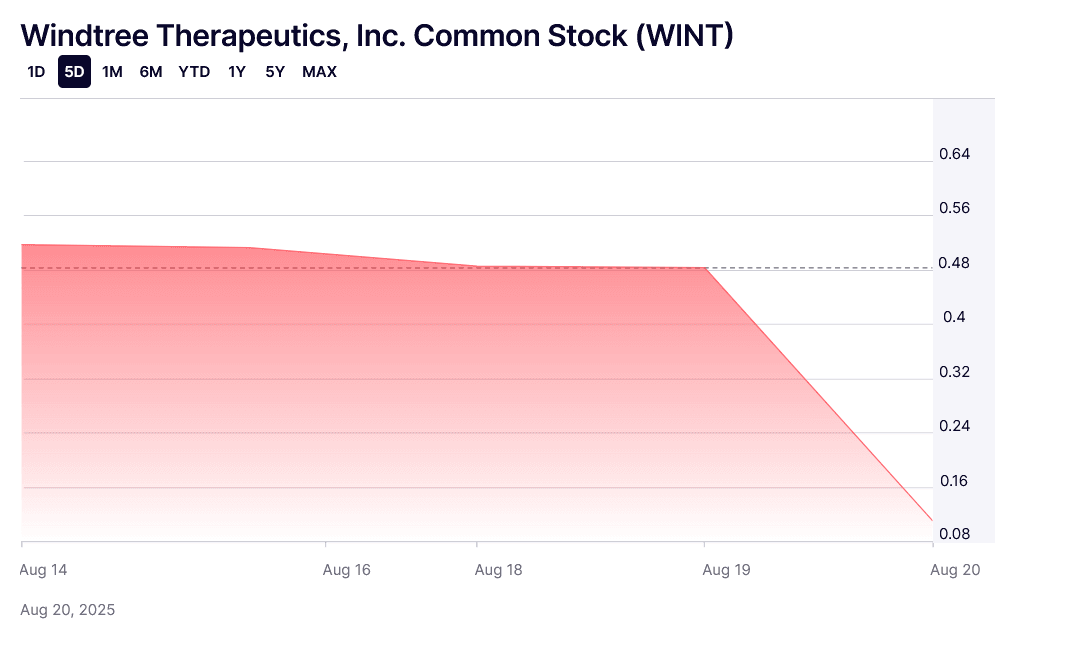The image size is (1091, 645).
Task: Click the Aug 18 x-axis label
Action: [498, 570]
